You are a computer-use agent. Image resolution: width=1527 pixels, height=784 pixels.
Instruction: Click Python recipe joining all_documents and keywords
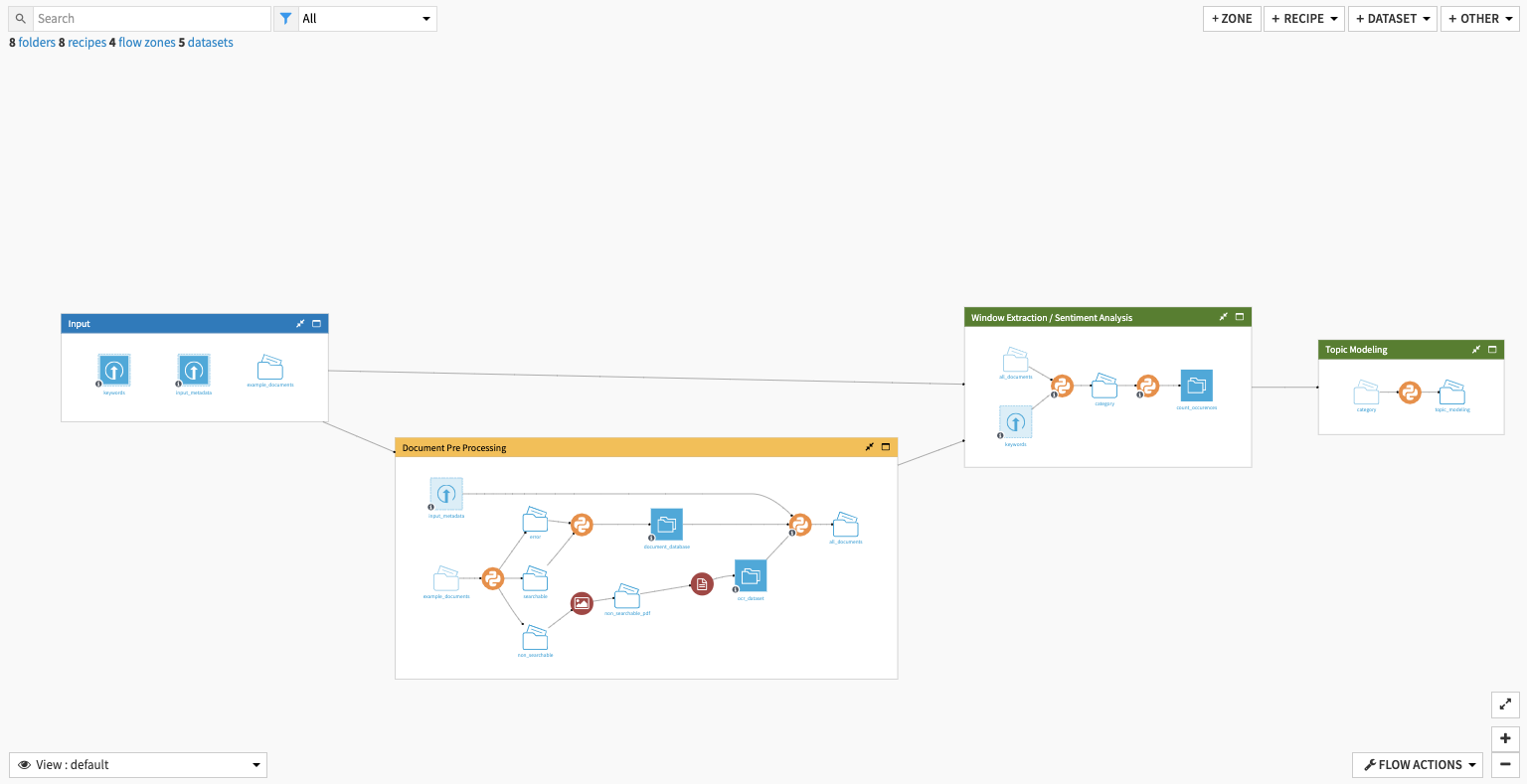coord(1062,386)
